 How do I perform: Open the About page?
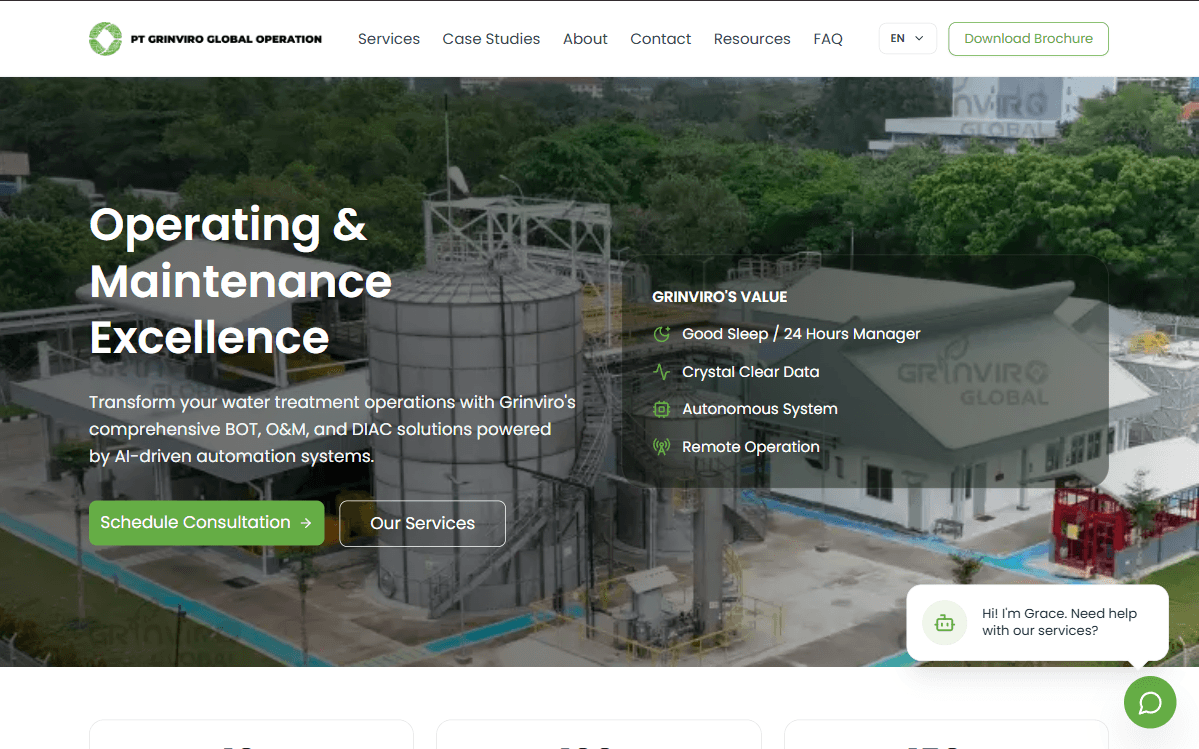coord(585,39)
